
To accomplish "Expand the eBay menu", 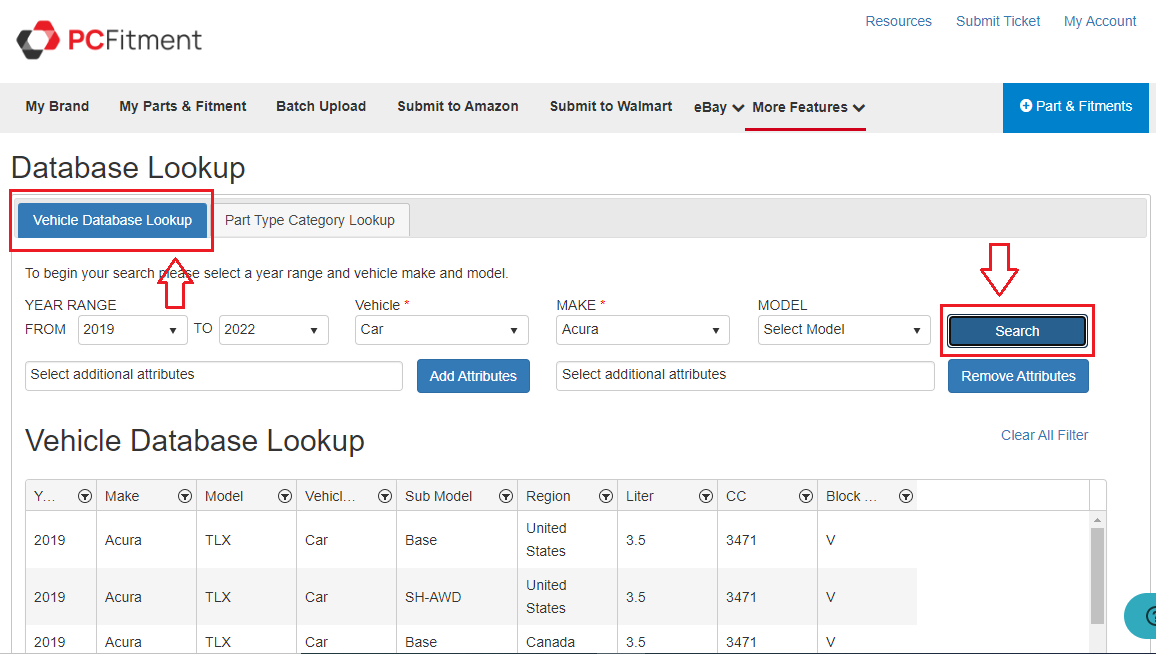I will pyautogui.click(x=718, y=107).
